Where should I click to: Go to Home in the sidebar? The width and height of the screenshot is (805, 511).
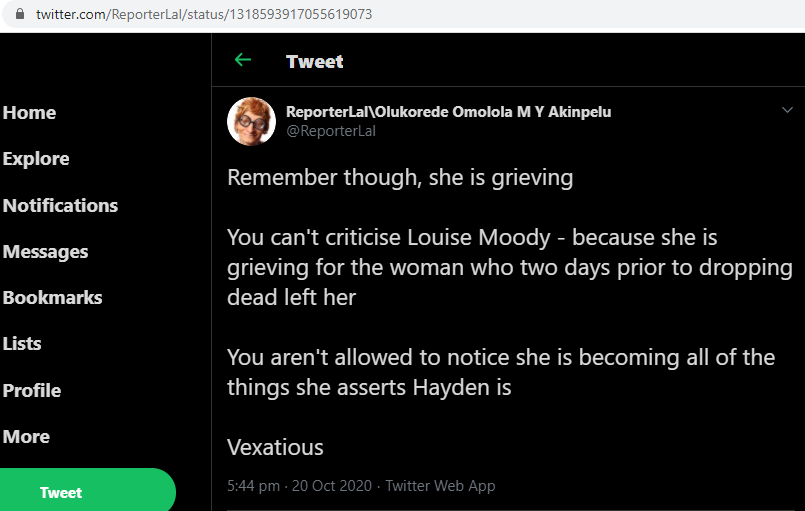tap(30, 113)
